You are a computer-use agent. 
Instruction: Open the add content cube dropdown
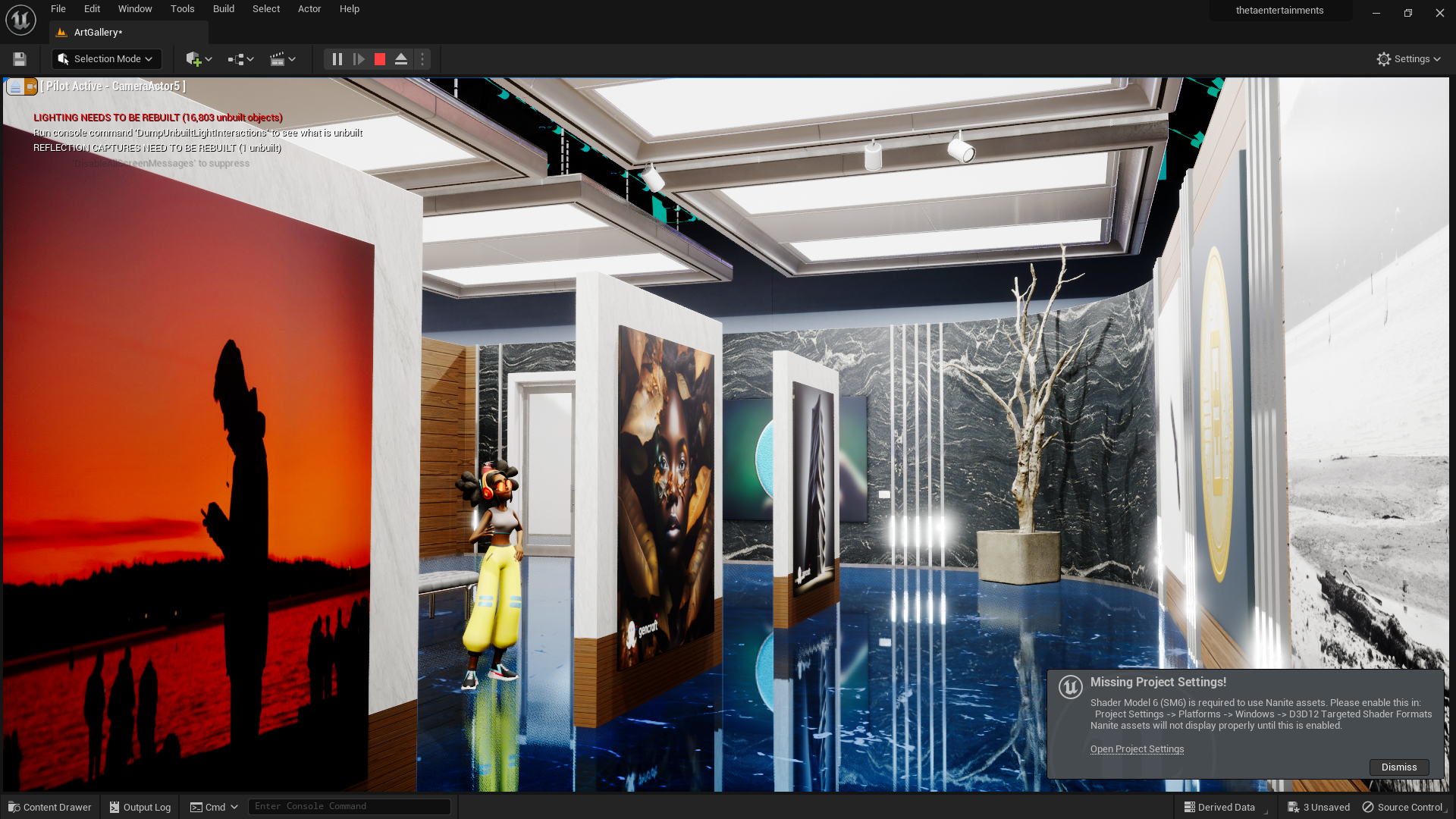[199, 59]
